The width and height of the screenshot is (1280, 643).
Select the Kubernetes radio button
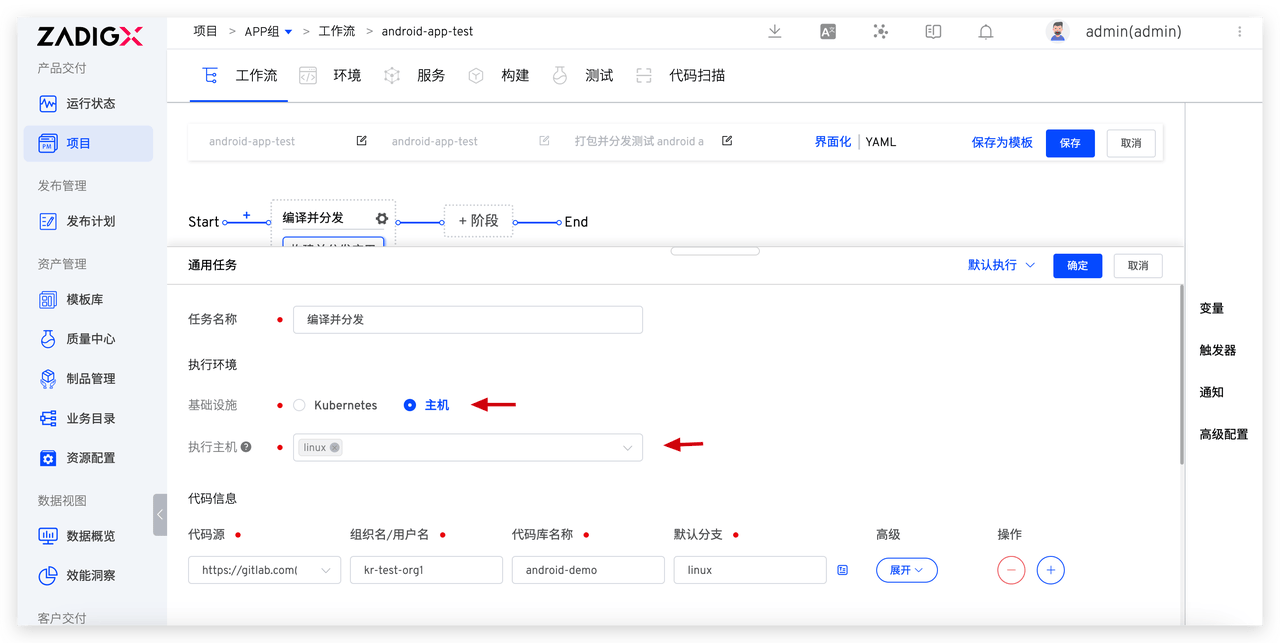coord(299,405)
